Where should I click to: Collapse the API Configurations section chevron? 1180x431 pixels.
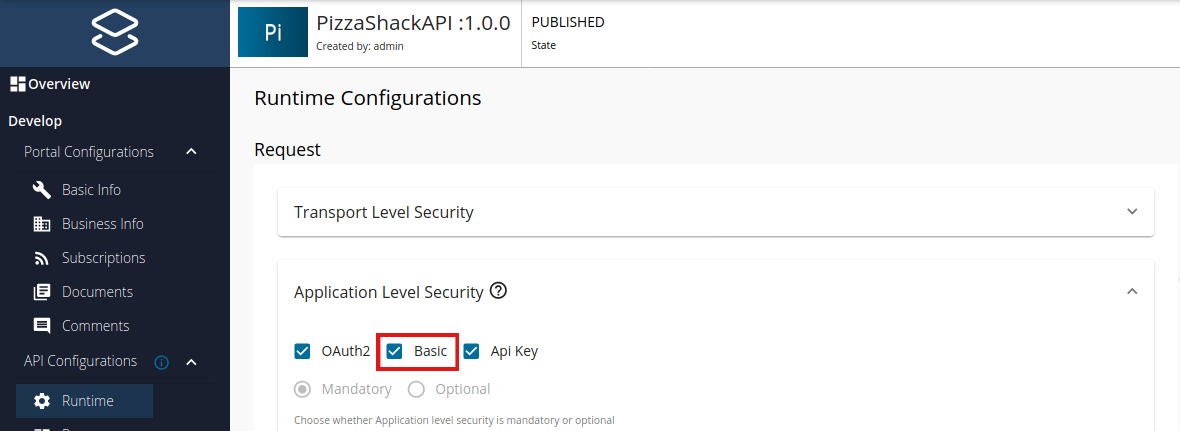click(191, 362)
